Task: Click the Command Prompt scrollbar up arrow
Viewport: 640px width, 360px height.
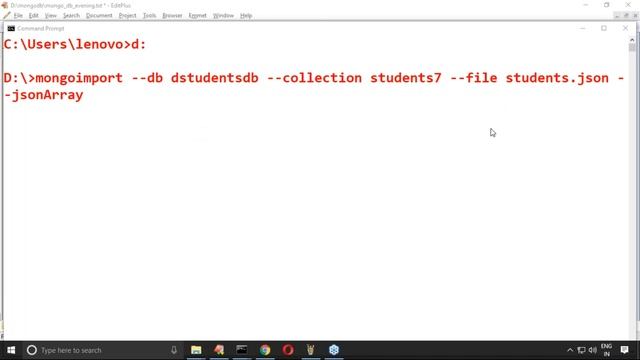Action: click(x=632, y=40)
